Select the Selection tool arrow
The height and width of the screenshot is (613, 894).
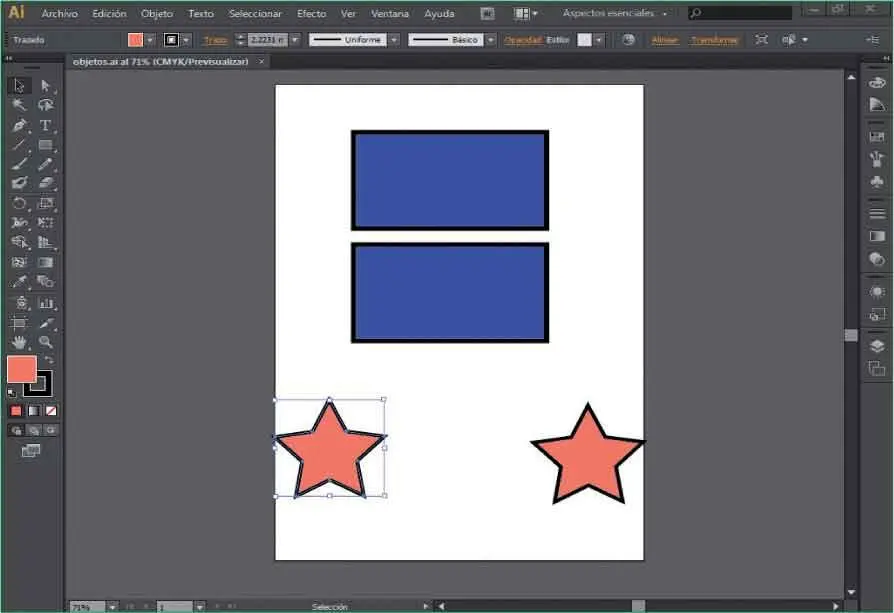[x=19, y=86]
